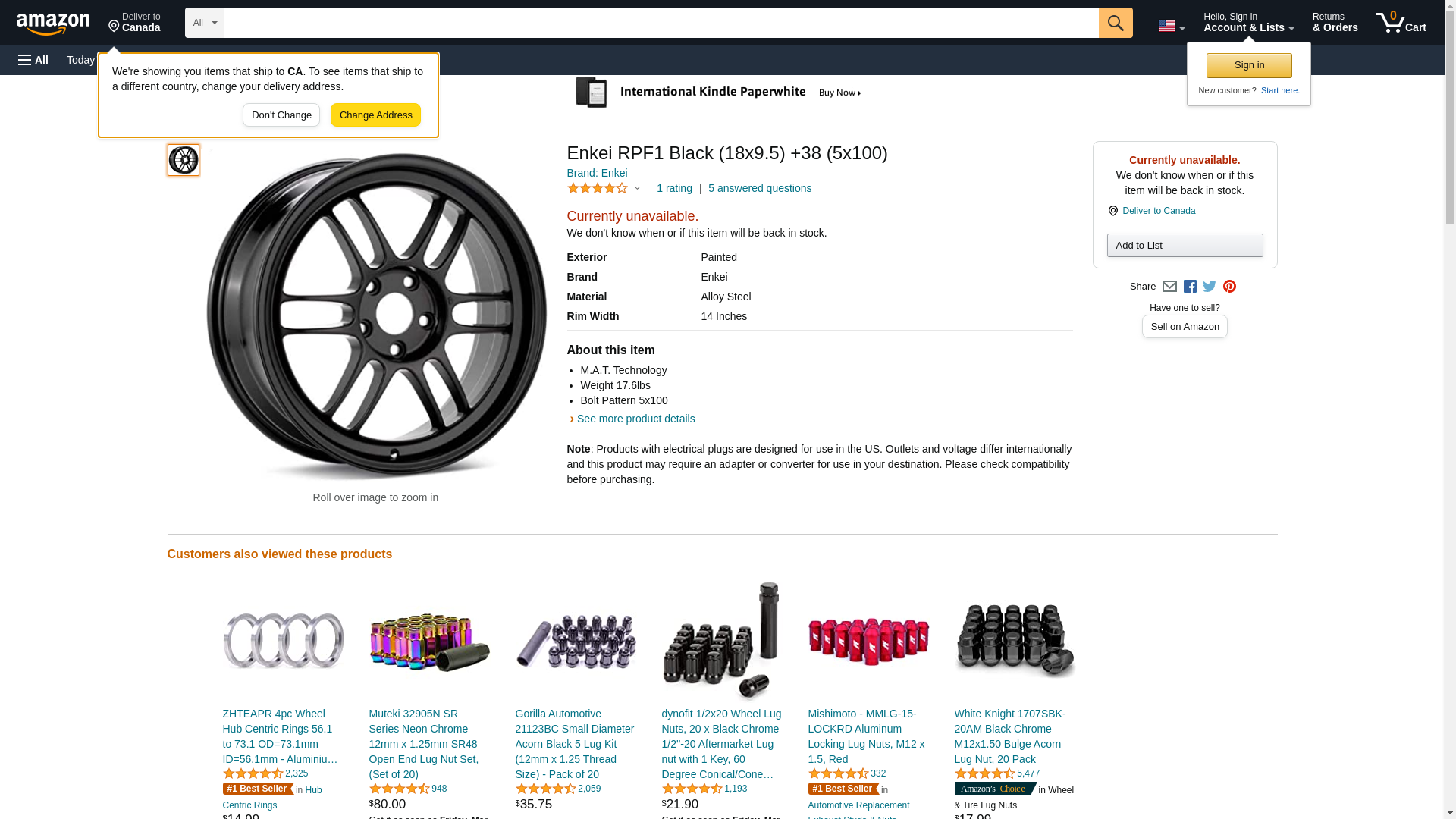Click the magnifying glass search button
The height and width of the screenshot is (819, 1456).
(x=1115, y=23)
